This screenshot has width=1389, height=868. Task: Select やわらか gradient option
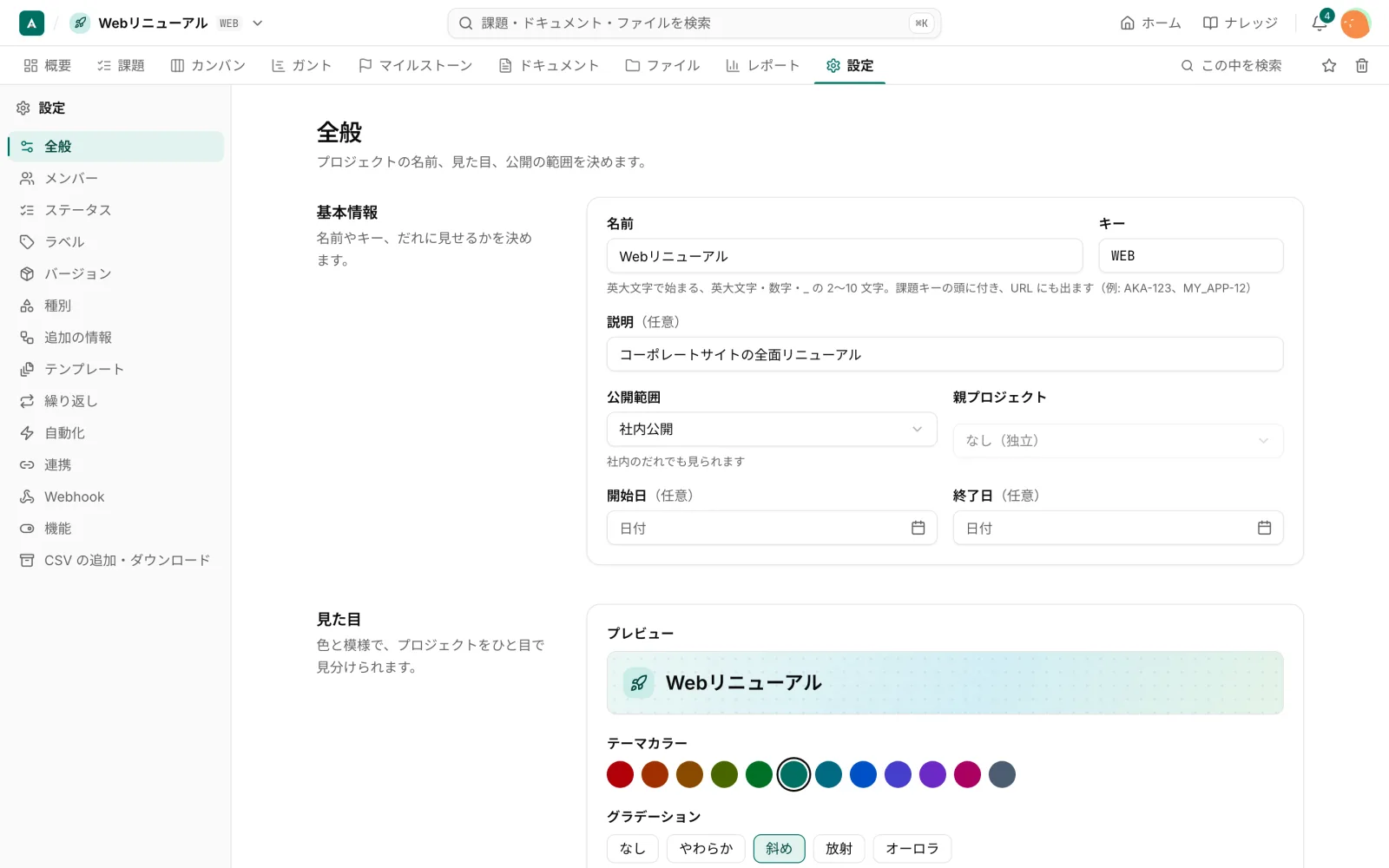[706, 848]
